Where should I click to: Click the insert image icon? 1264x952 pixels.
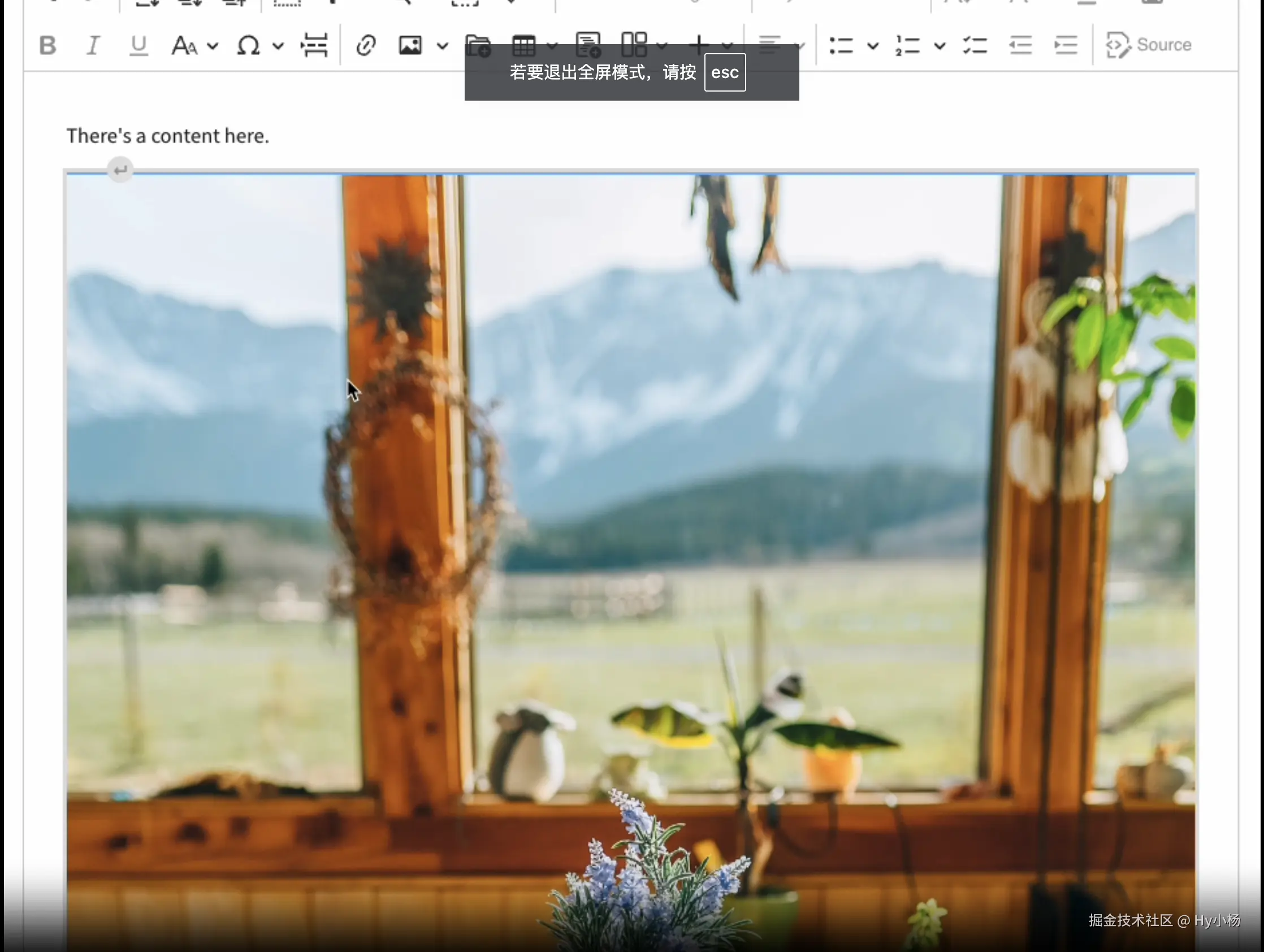point(410,45)
